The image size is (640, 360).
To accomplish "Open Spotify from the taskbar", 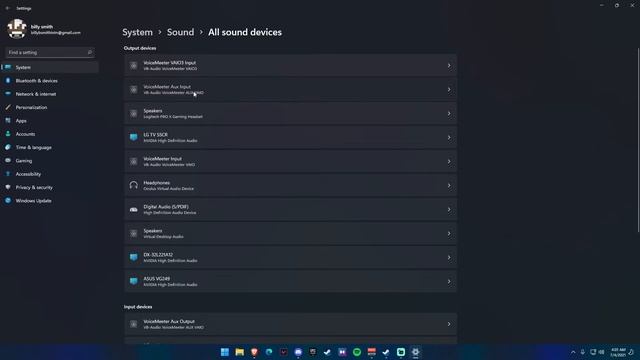I will (x=357, y=352).
